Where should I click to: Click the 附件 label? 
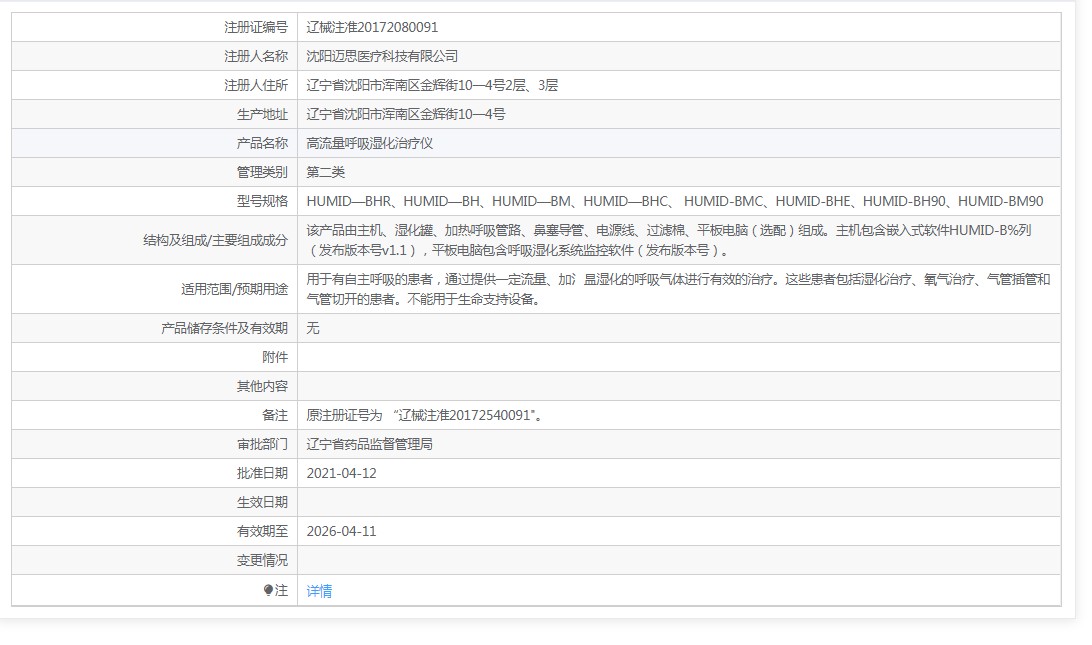coord(274,357)
